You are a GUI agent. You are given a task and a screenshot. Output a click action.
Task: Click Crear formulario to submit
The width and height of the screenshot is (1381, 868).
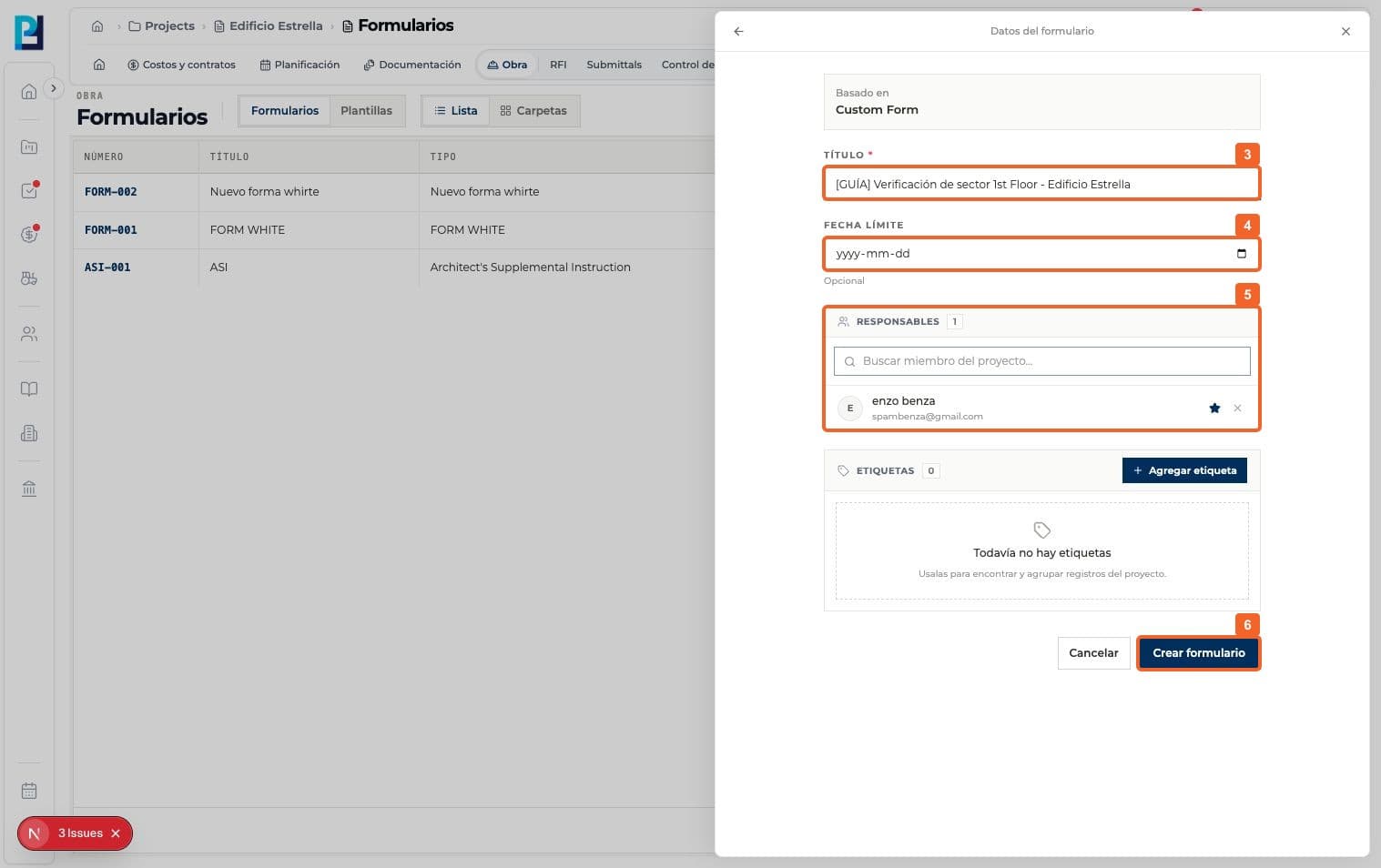coord(1199,653)
